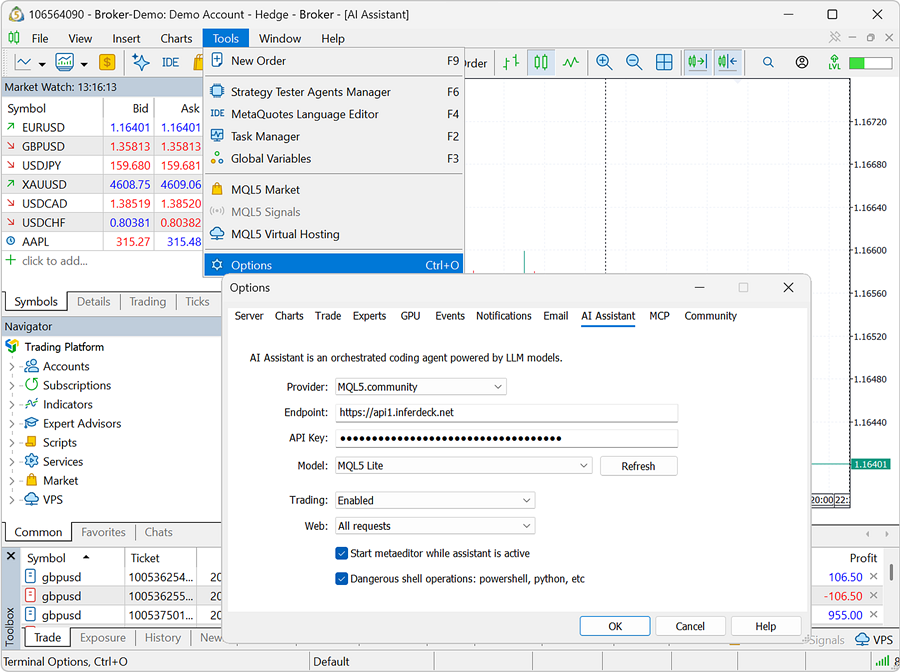Open Strategy Tester Agents Manager entry
Viewport: 900px width, 672px height.
333,92
